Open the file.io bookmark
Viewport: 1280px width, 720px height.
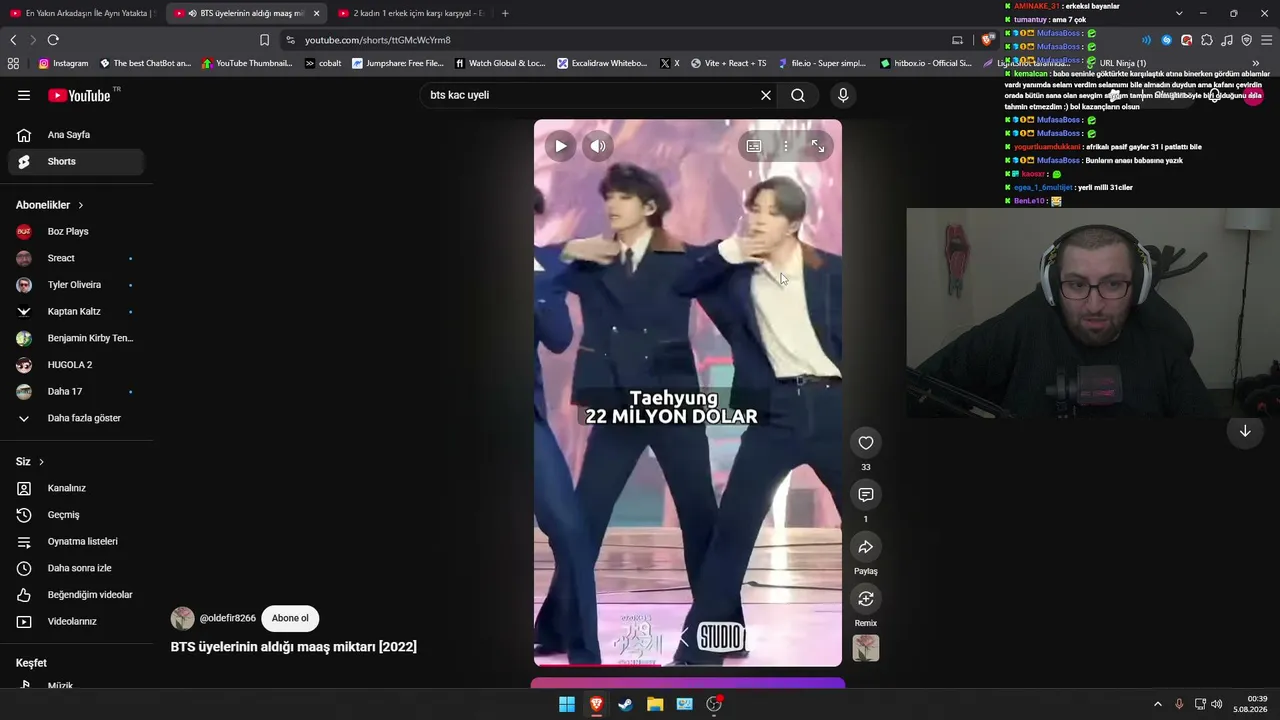pos(821,63)
